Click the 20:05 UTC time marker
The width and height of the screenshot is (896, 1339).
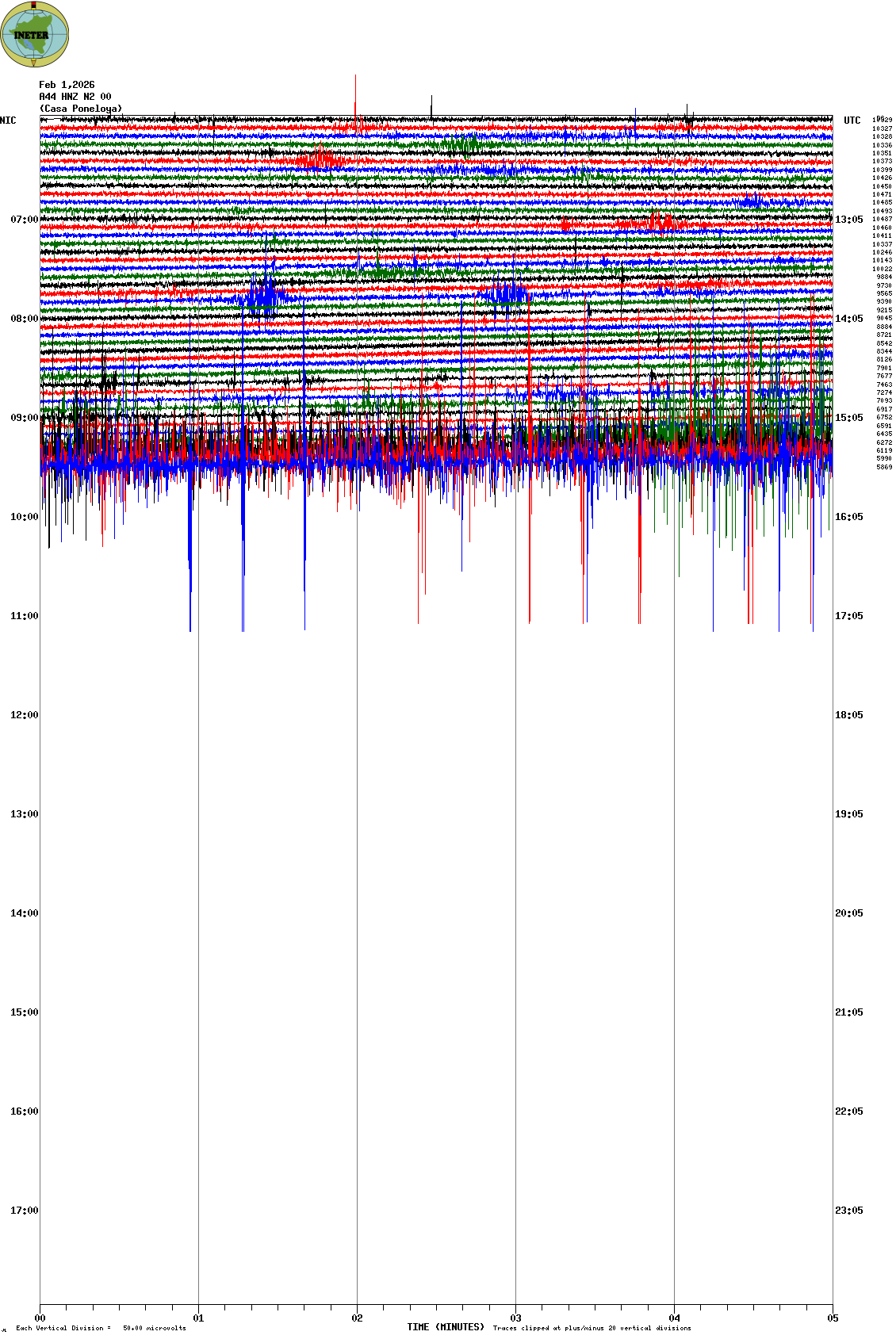coord(848,913)
